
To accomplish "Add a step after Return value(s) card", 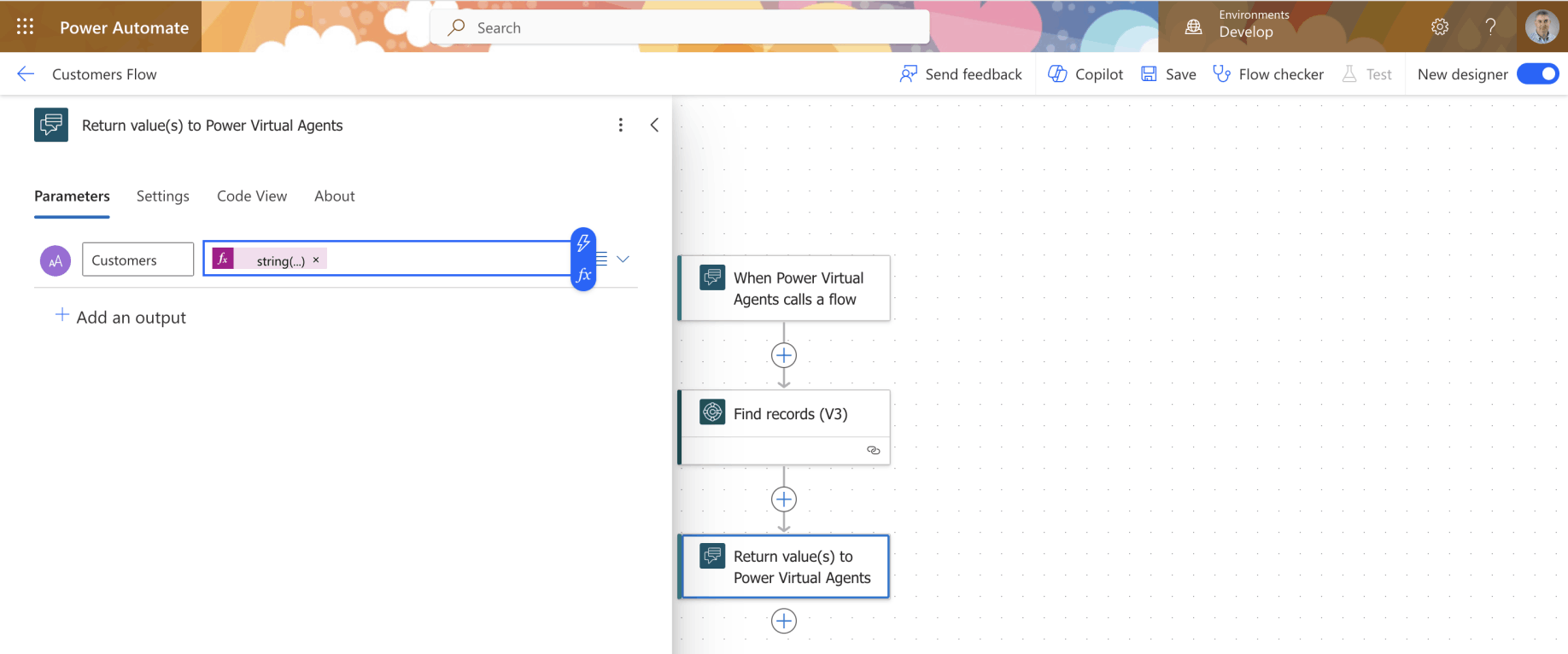I will click(784, 621).
